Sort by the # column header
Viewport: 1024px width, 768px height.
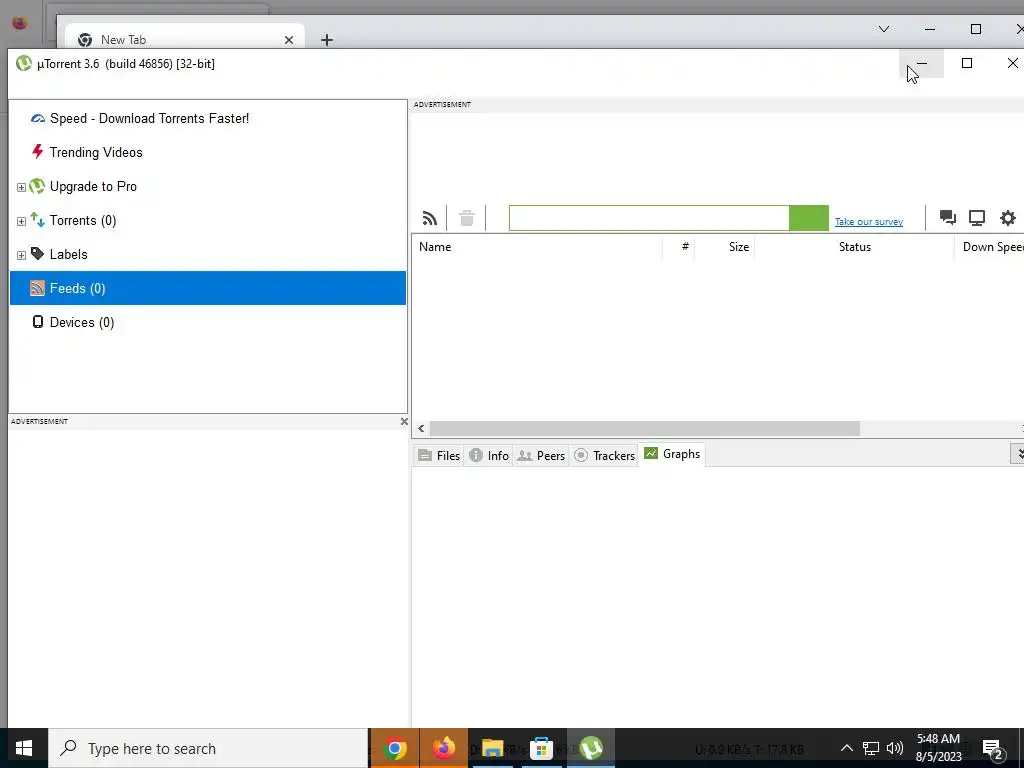[679, 247]
